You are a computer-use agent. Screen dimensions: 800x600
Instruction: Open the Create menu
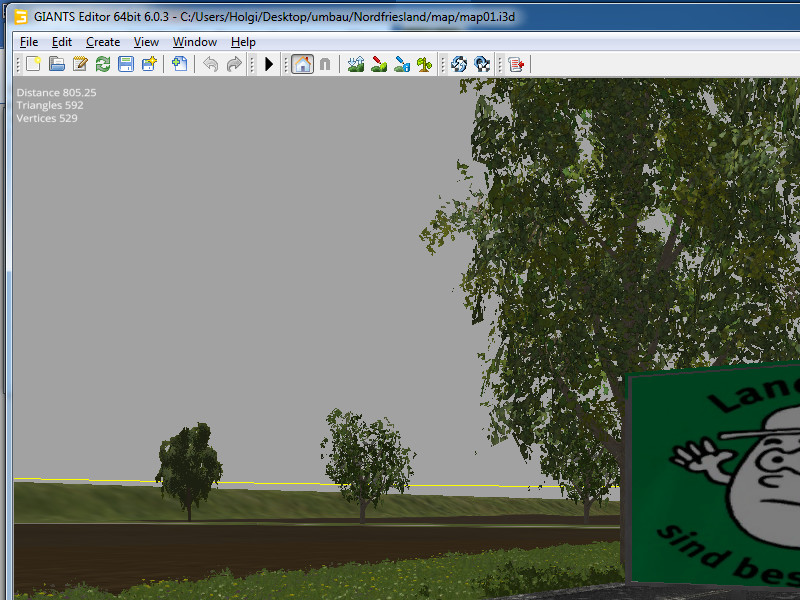[103, 42]
